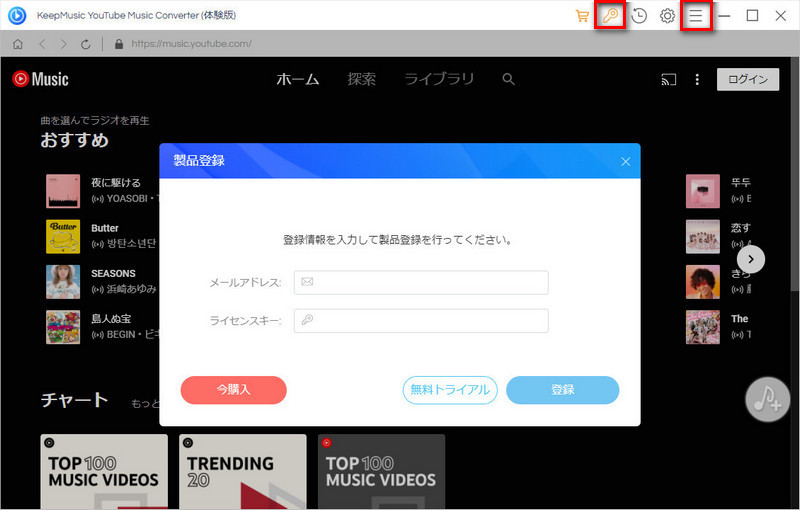Open the hamburger menu icon

tap(696, 15)
